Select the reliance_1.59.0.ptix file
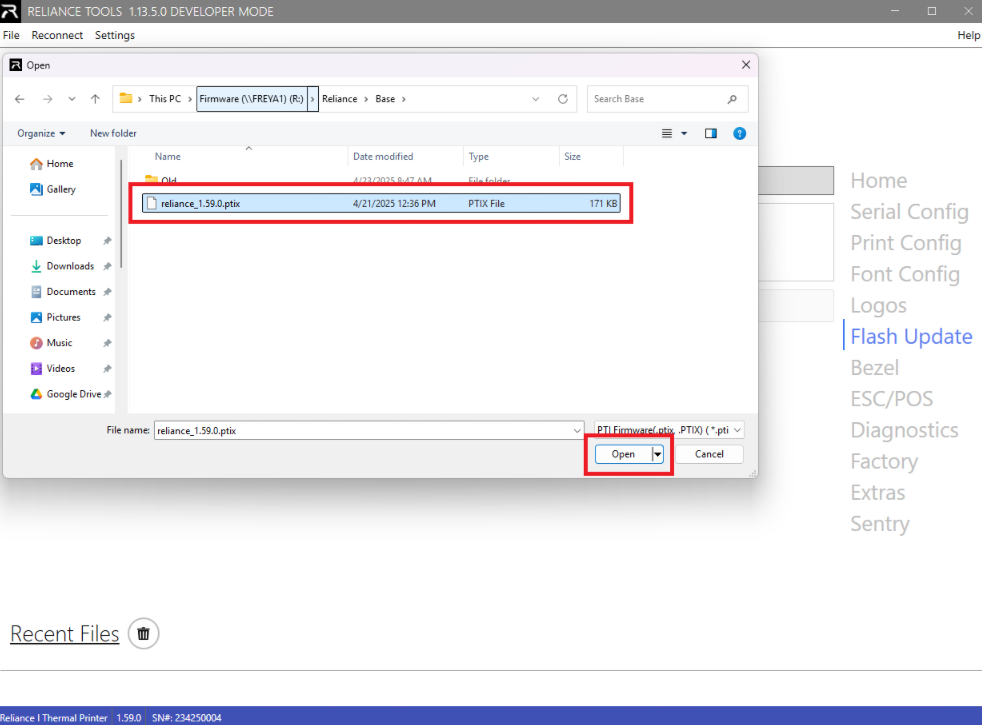Screen dimensions: 982x725 [x=201, y=203]
